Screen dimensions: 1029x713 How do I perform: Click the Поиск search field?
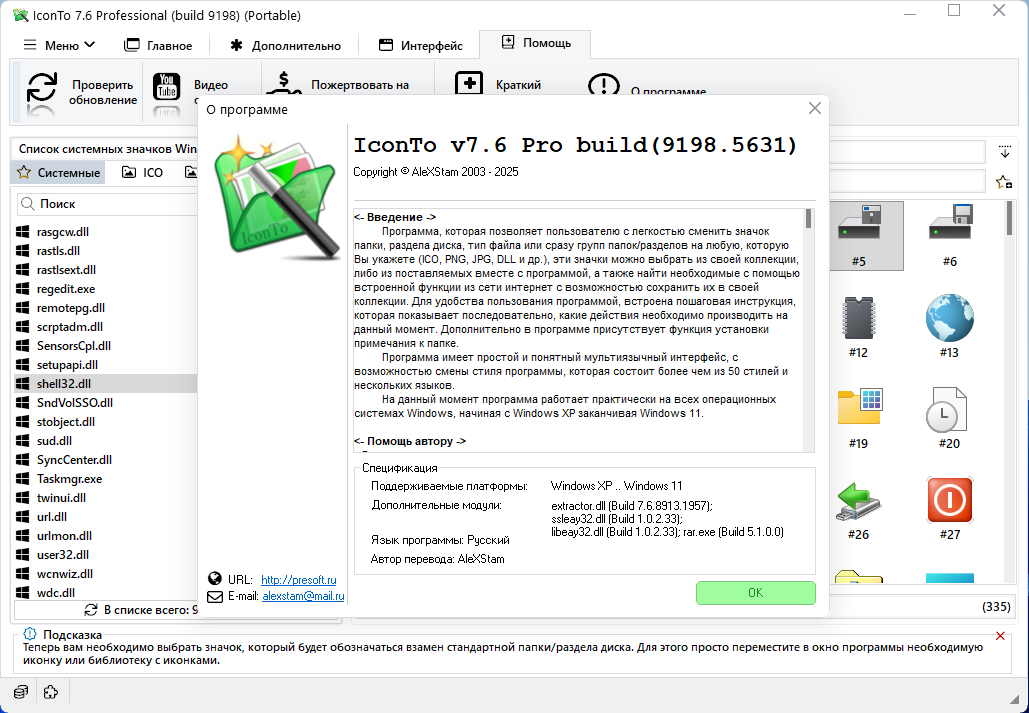pos(107,204)
